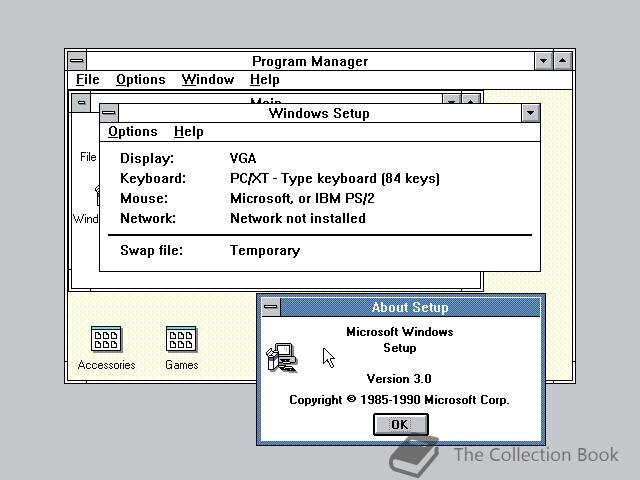The width and height of the screenshot is (640, 480).
Task: Click Microsoft Windows text in About Setup
Action: coord(400,332)
